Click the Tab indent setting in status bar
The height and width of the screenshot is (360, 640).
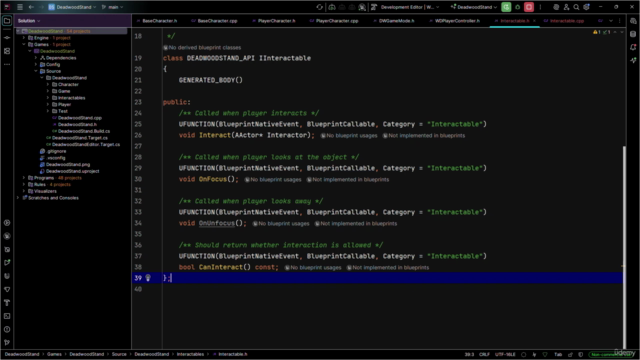point(558,354)
